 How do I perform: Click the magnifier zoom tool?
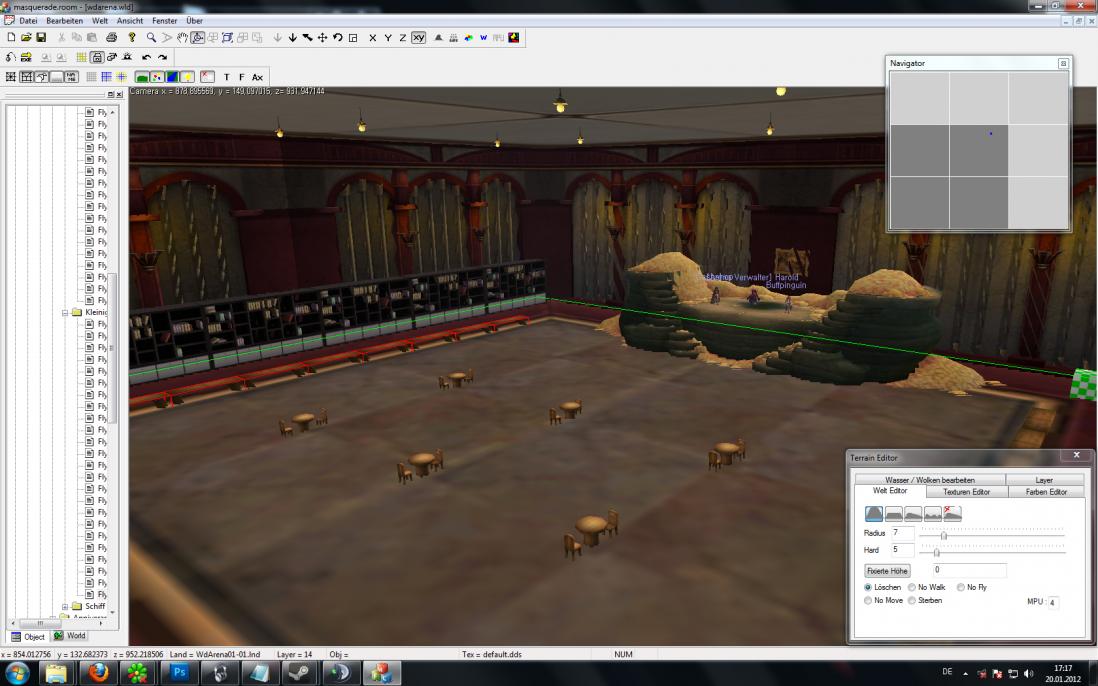[x=151, y=38]
